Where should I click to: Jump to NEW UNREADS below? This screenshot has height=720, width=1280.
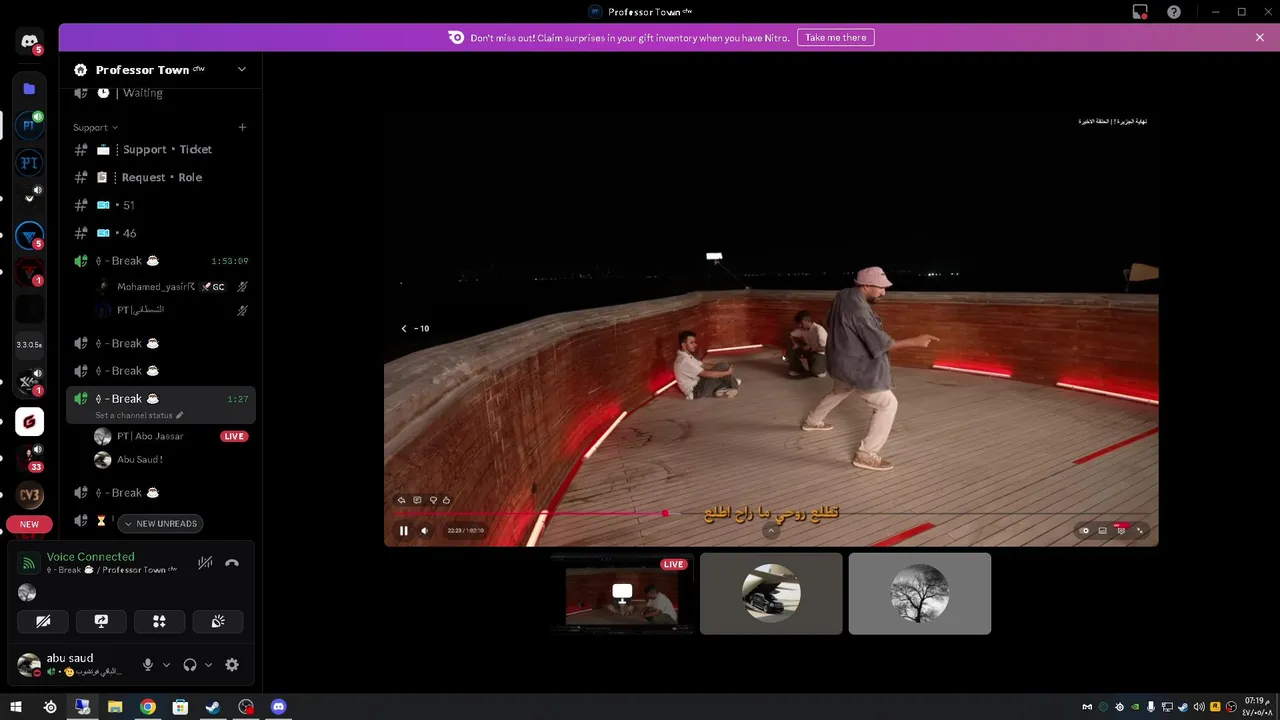(x=160, y=523)
